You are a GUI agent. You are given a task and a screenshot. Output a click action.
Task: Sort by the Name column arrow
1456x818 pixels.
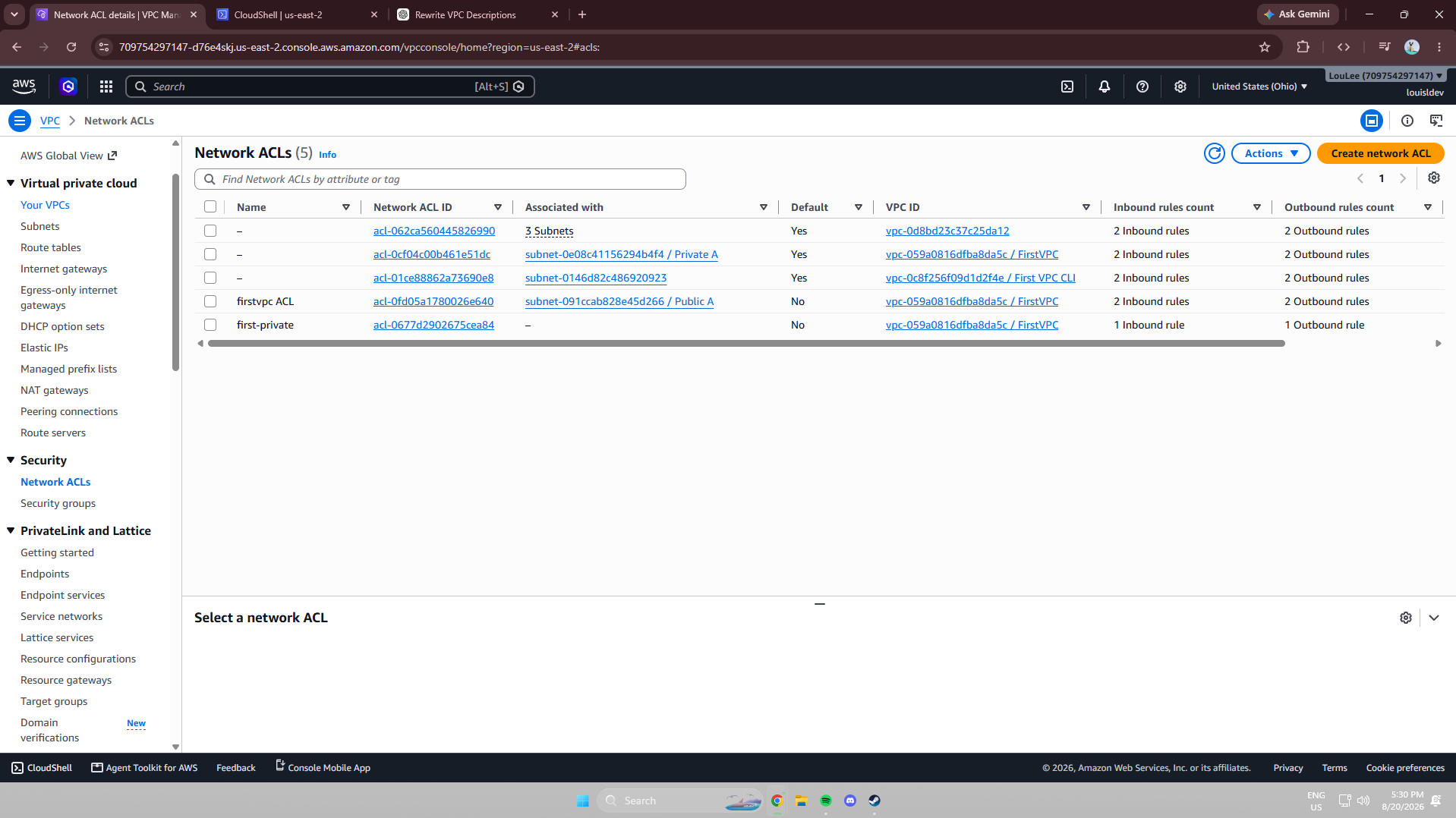click(346, 207)
